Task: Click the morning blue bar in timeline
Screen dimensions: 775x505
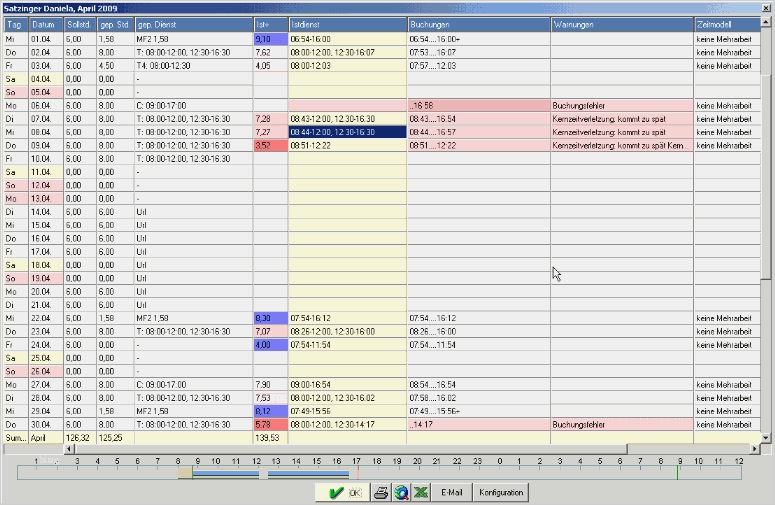Action: [226, 474]
